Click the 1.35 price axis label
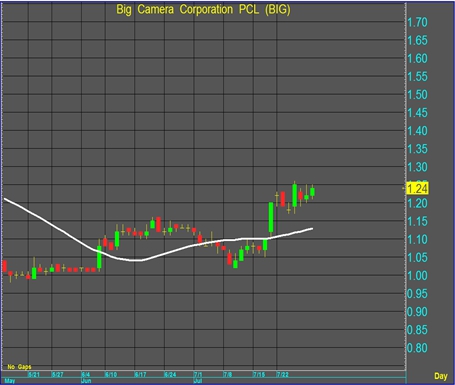The height and width of the screenshot is (385, 455). tap(417, 149)
